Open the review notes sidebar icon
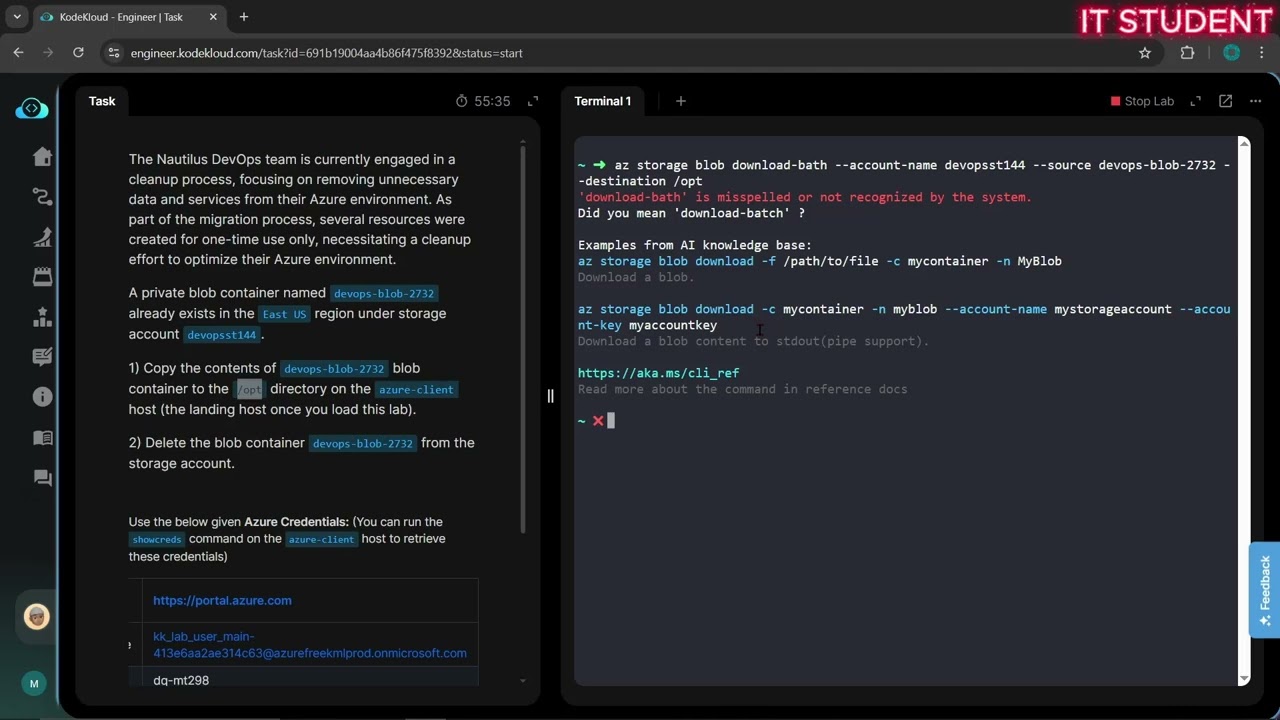 [42, 357]
